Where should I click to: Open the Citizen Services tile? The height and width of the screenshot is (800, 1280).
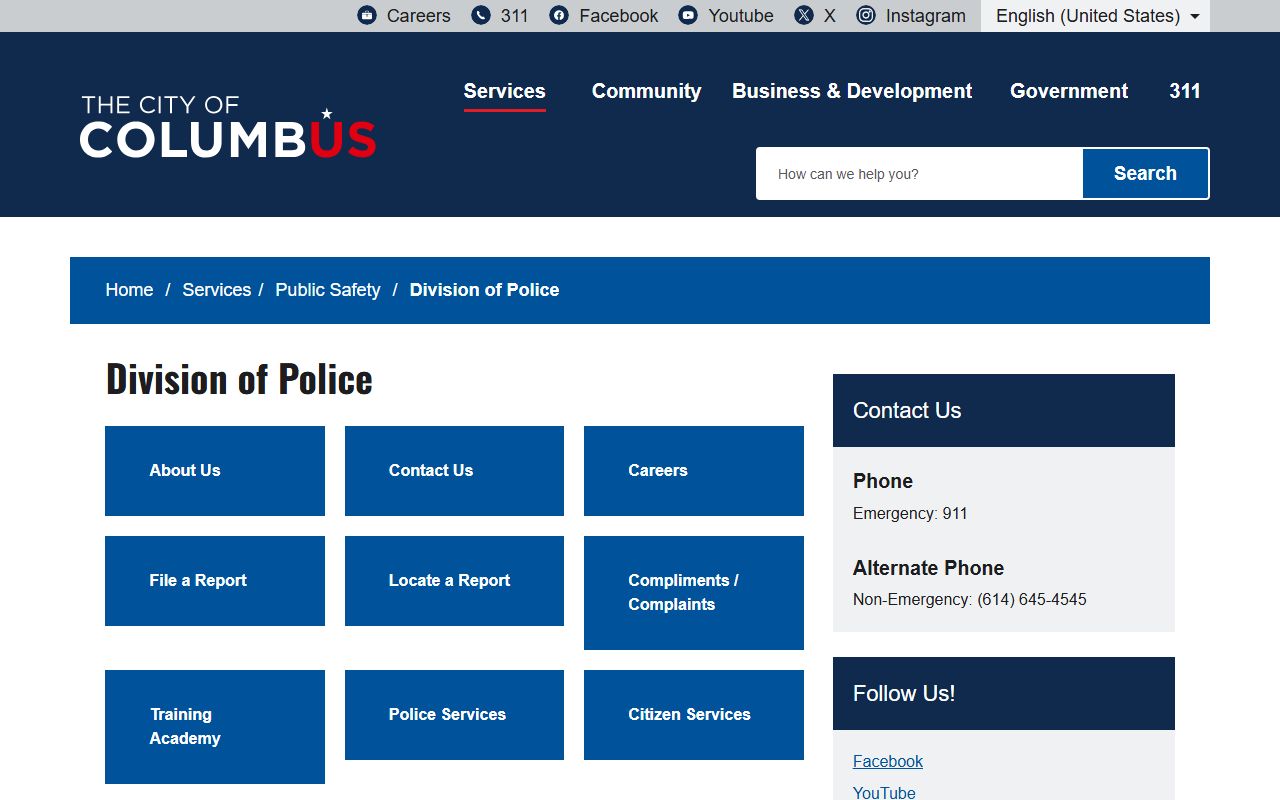(x=694, y=715)
